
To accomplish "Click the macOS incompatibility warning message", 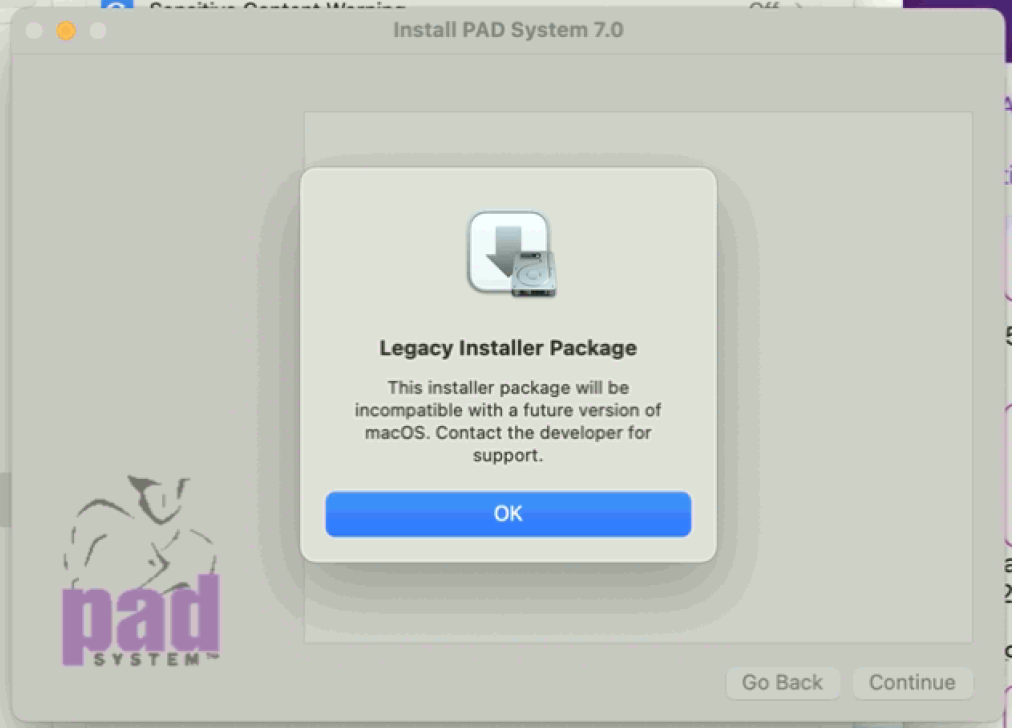I will point(508,421).
